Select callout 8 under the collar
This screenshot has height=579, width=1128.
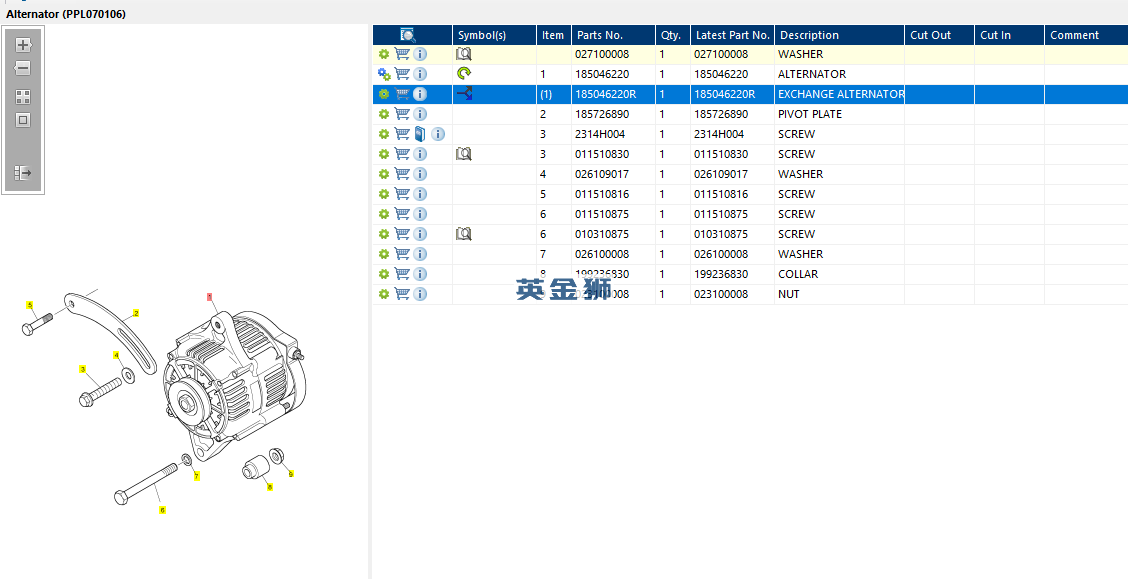click(270, 487)
